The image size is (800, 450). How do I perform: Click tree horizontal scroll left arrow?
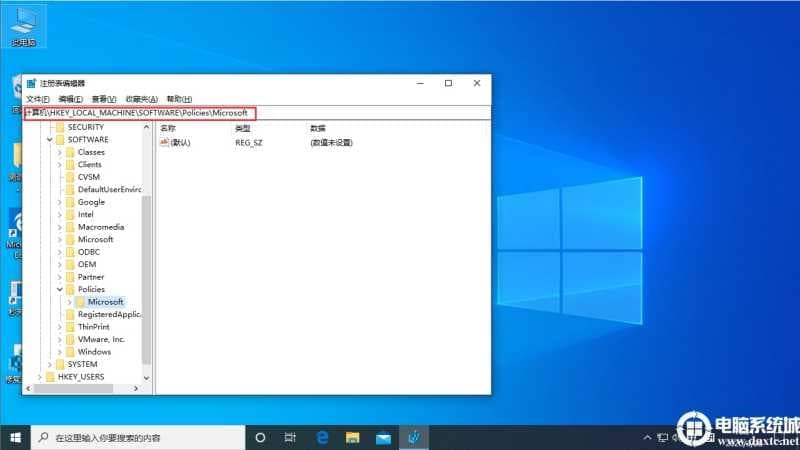tap(29, 389)
